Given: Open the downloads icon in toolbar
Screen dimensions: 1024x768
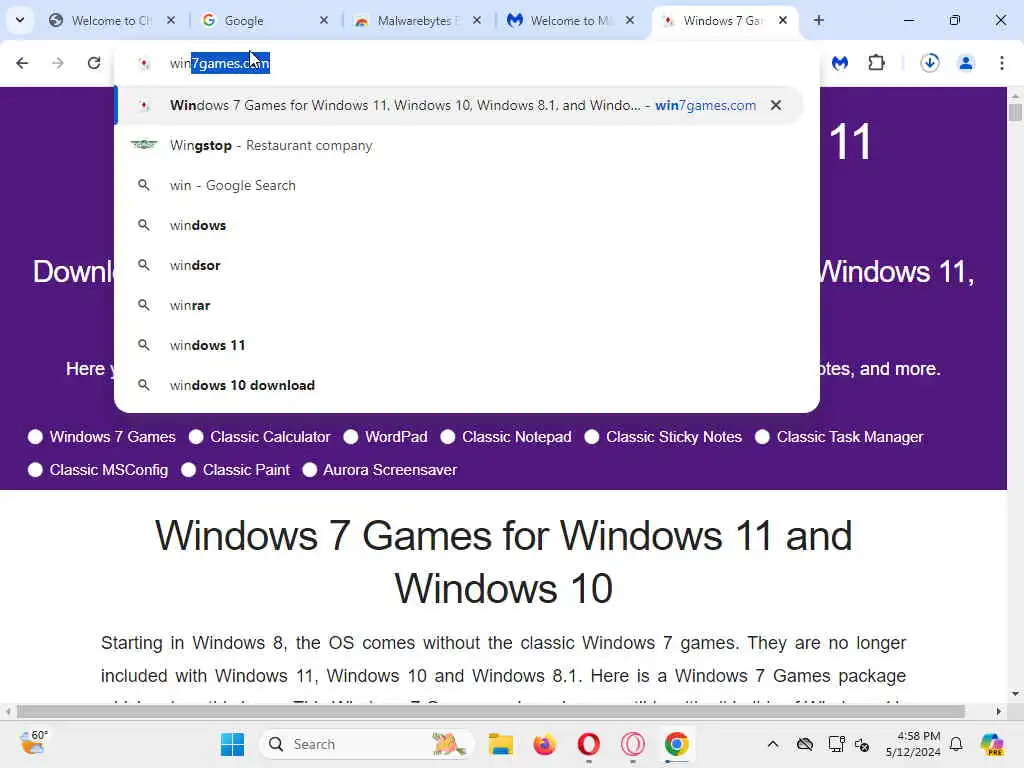Looking at the screenshot, I should [930, 63].
